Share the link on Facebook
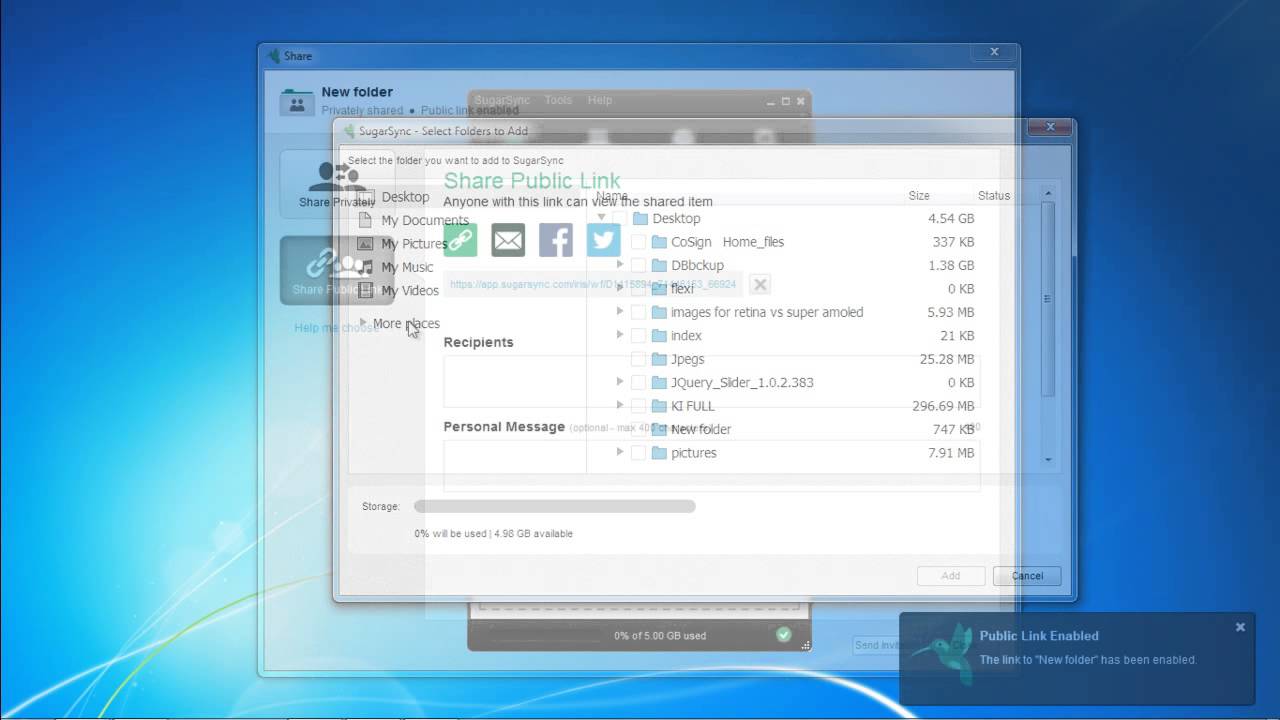 pyautogui.click(x=556, y=240)
